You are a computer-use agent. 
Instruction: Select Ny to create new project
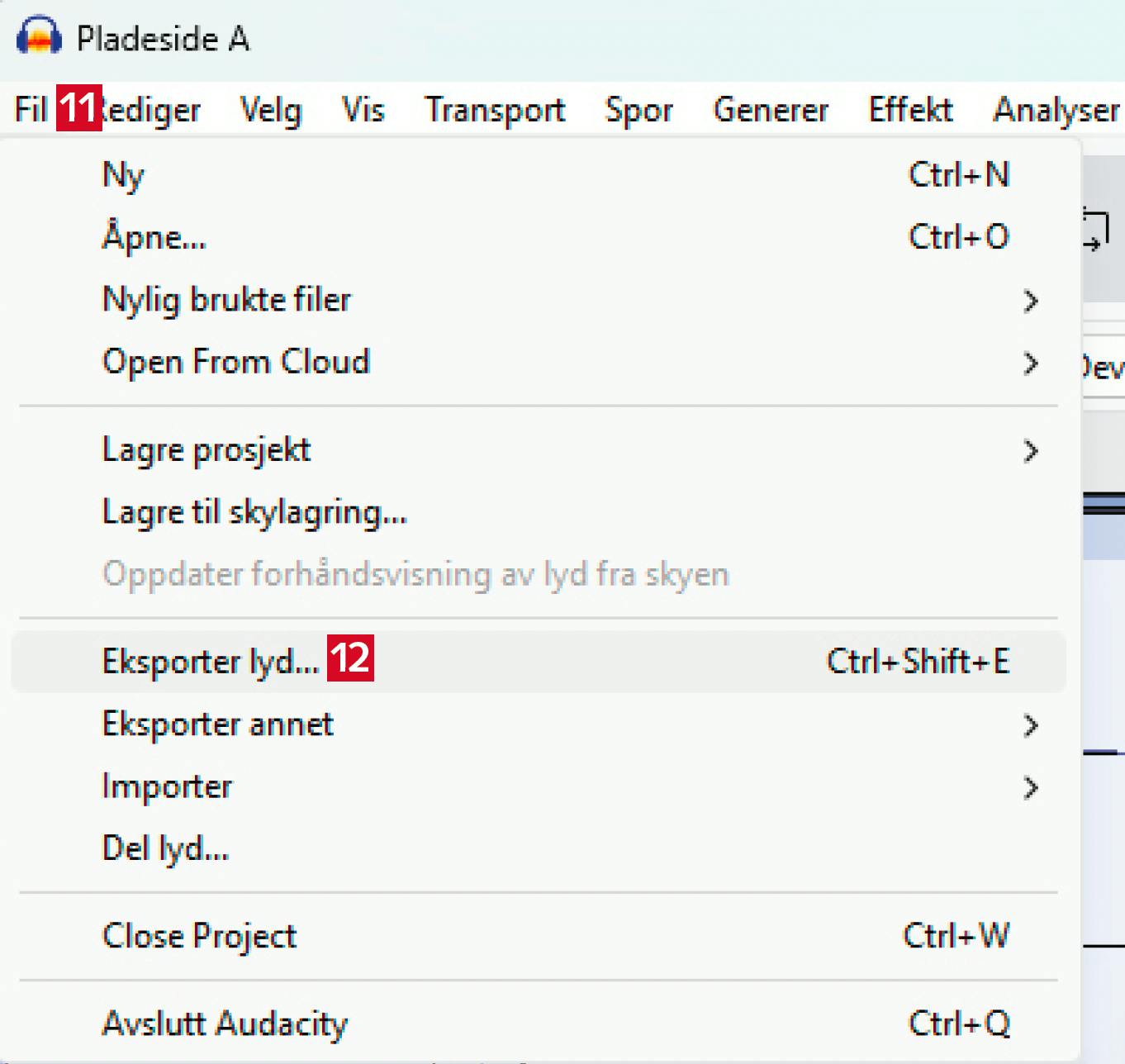(x=124, y=175)
